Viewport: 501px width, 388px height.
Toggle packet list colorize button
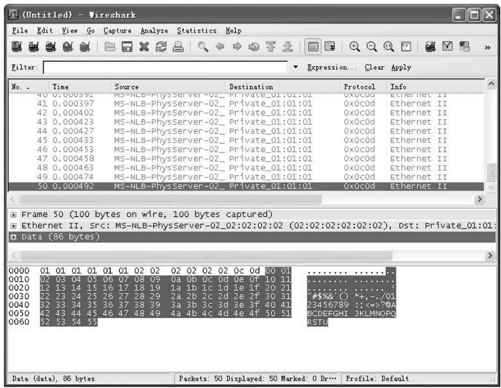coord(313,47)
